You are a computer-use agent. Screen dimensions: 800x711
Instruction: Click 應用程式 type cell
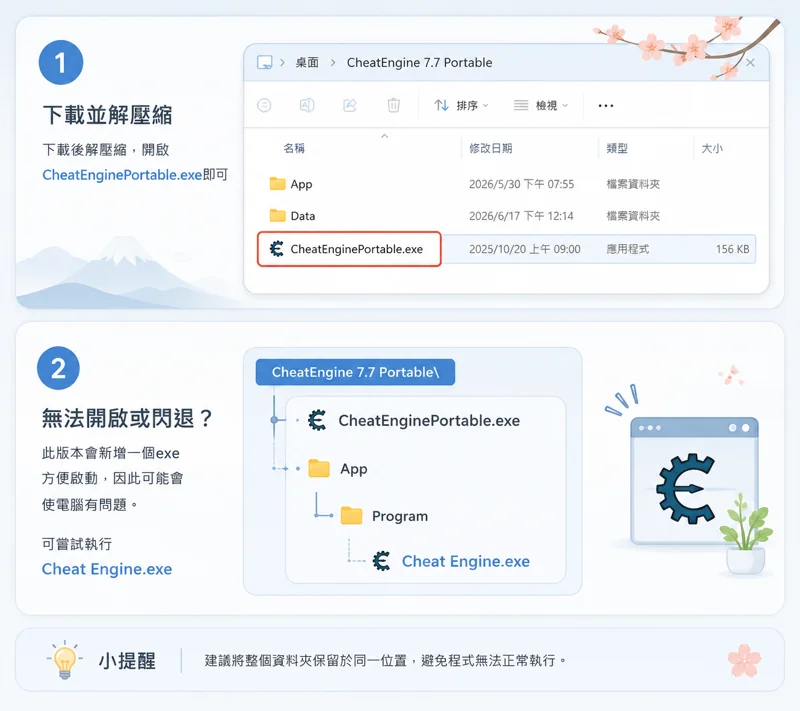coord(628,249)
